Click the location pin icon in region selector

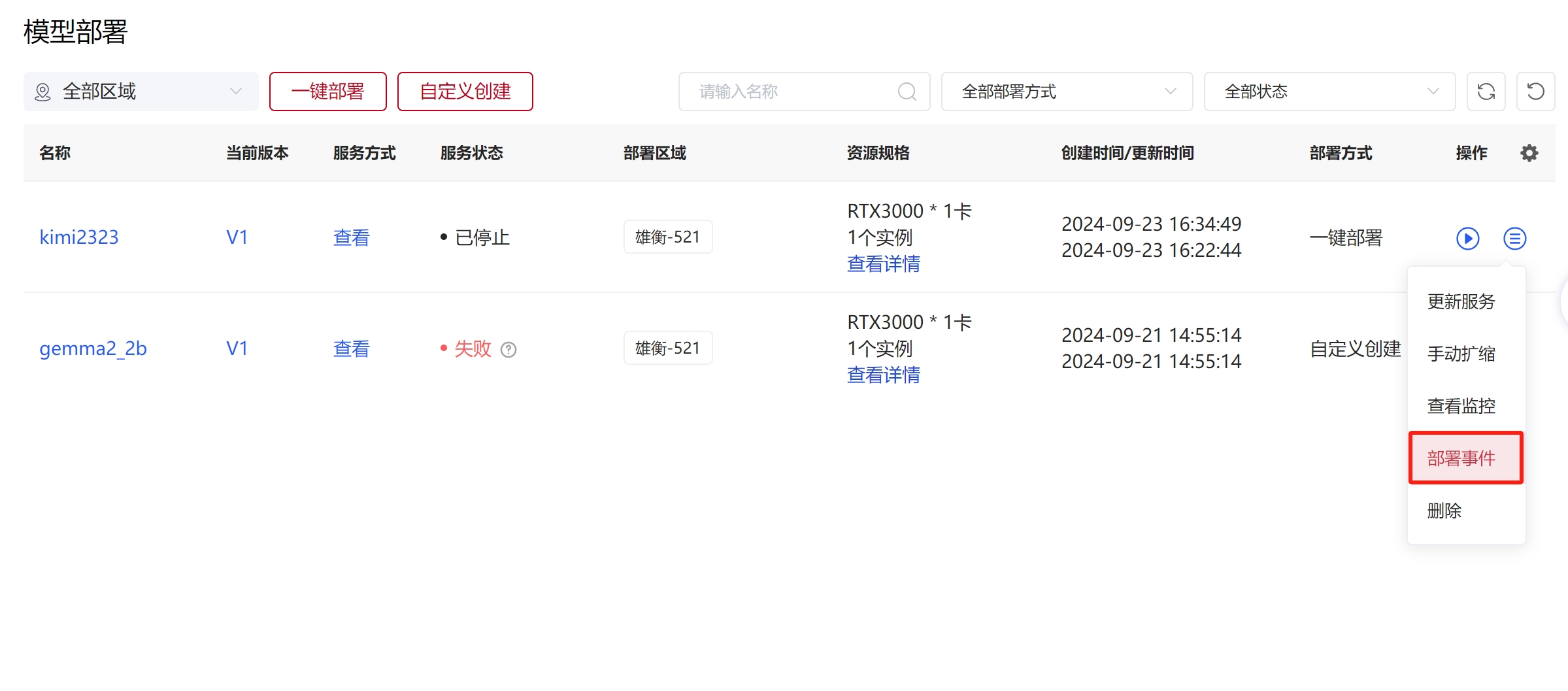point(42,92)
